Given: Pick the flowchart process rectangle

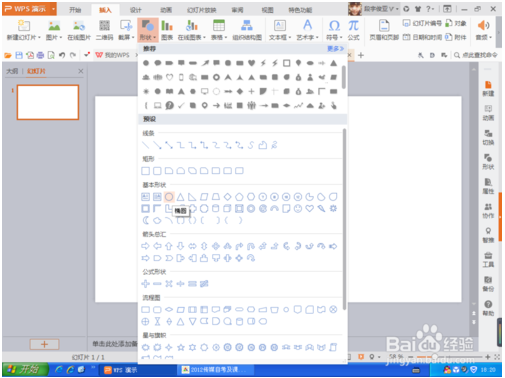Looking at the screenshot, I should coord(145,310).
